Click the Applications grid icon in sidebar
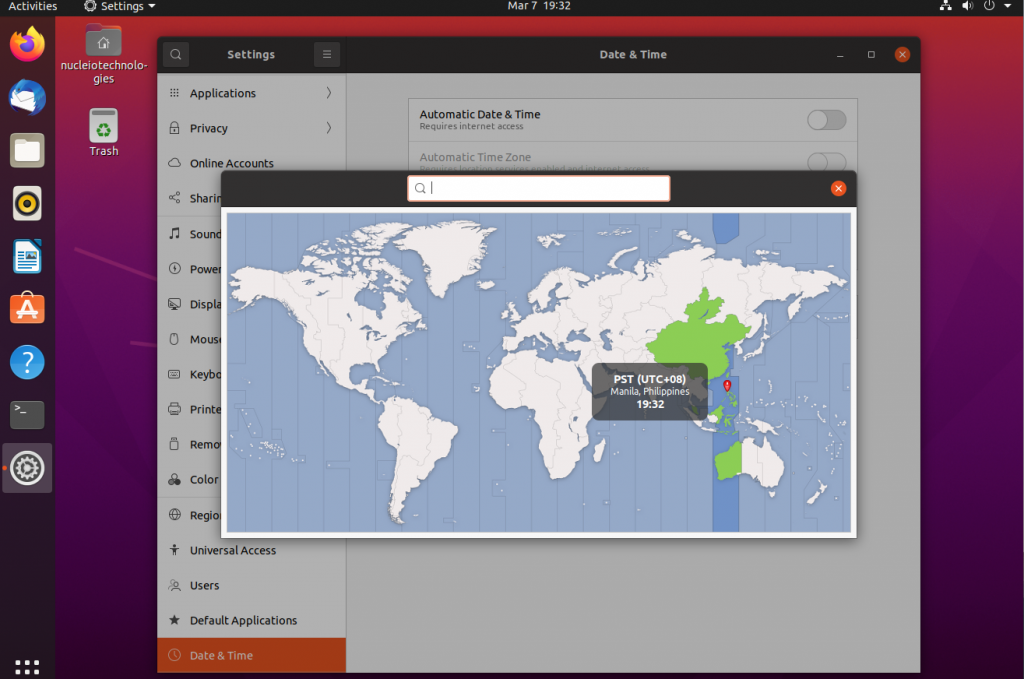The height and width of the screenshot is (679, 1024). [x=174, y=93]
